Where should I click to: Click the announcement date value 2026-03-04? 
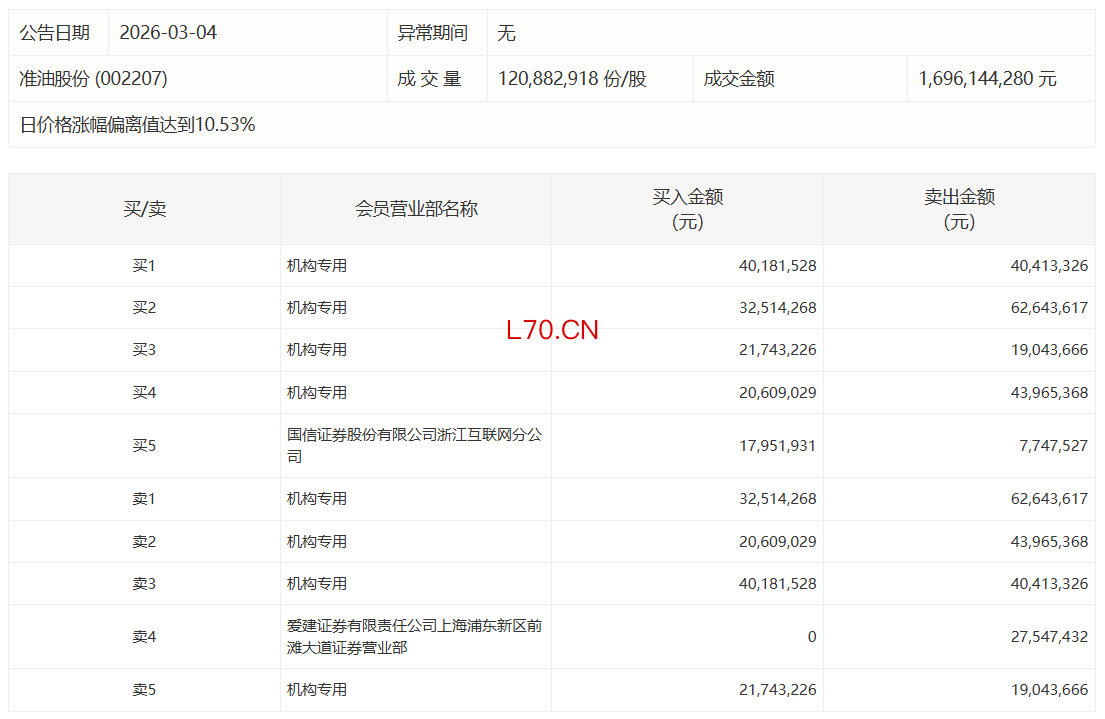pyautogui.click(x=168, y=33)
